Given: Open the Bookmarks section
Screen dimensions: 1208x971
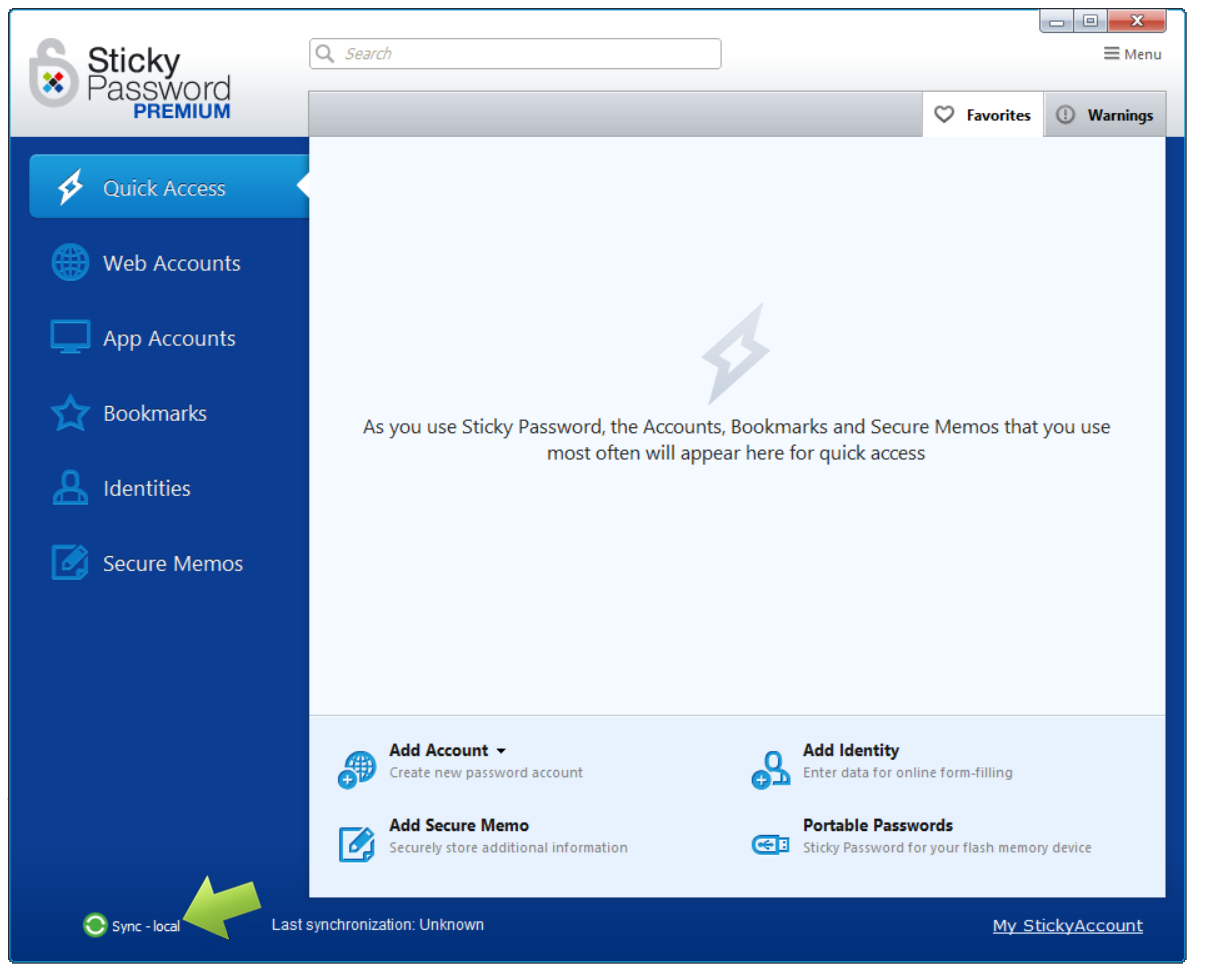Looking at the screenshot, I should [155, 413].
